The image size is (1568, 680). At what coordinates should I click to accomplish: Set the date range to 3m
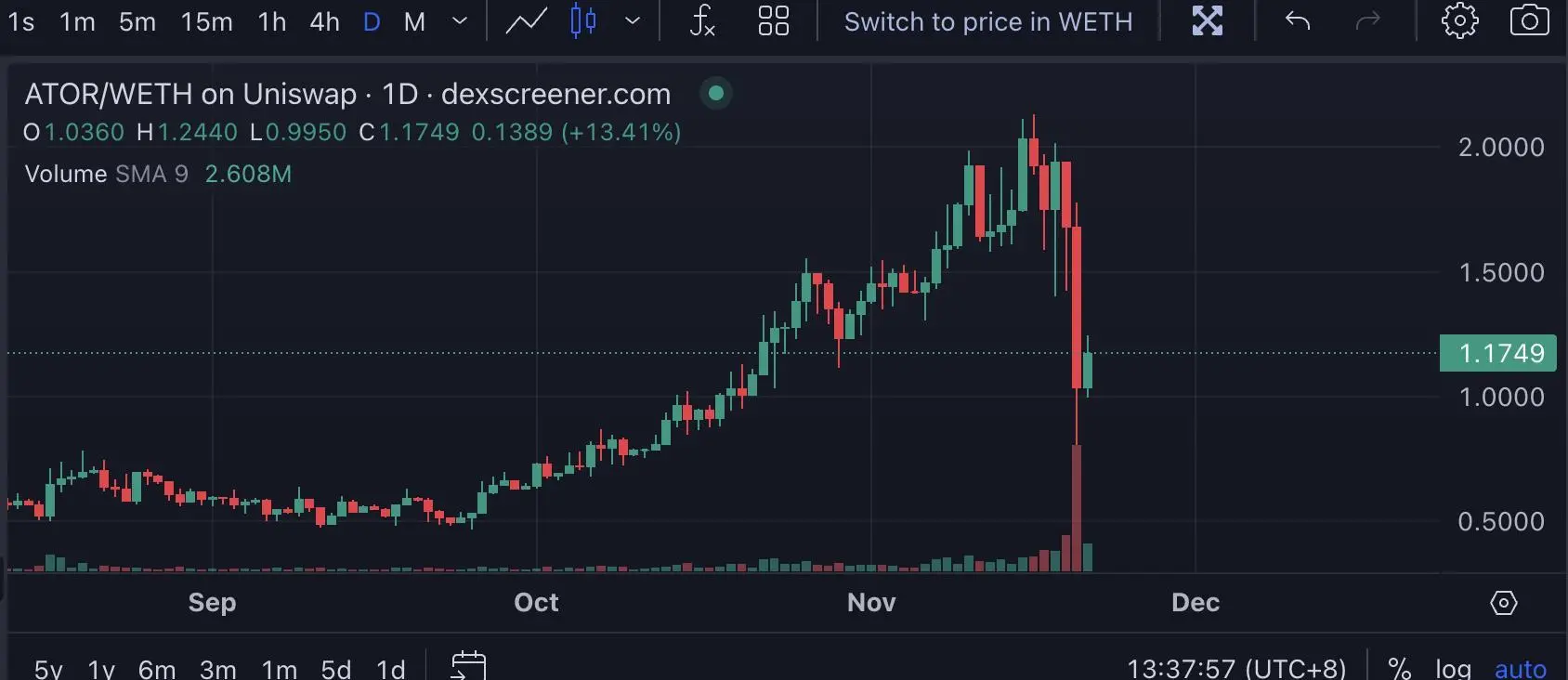(x=217, y=669)
